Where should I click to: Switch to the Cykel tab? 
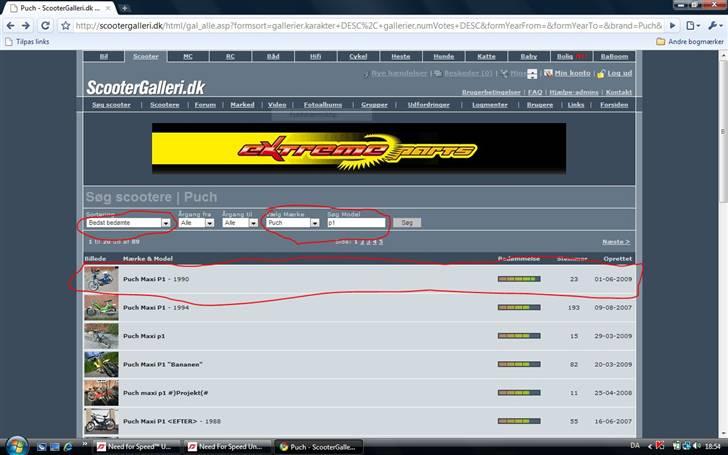point(358,57)
